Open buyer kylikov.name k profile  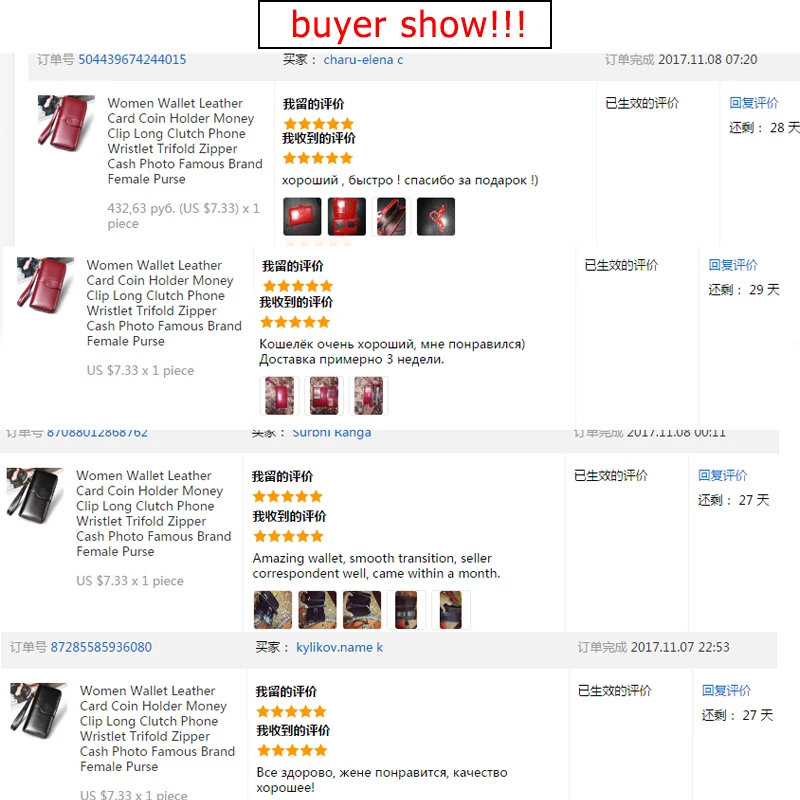[339, 647]
